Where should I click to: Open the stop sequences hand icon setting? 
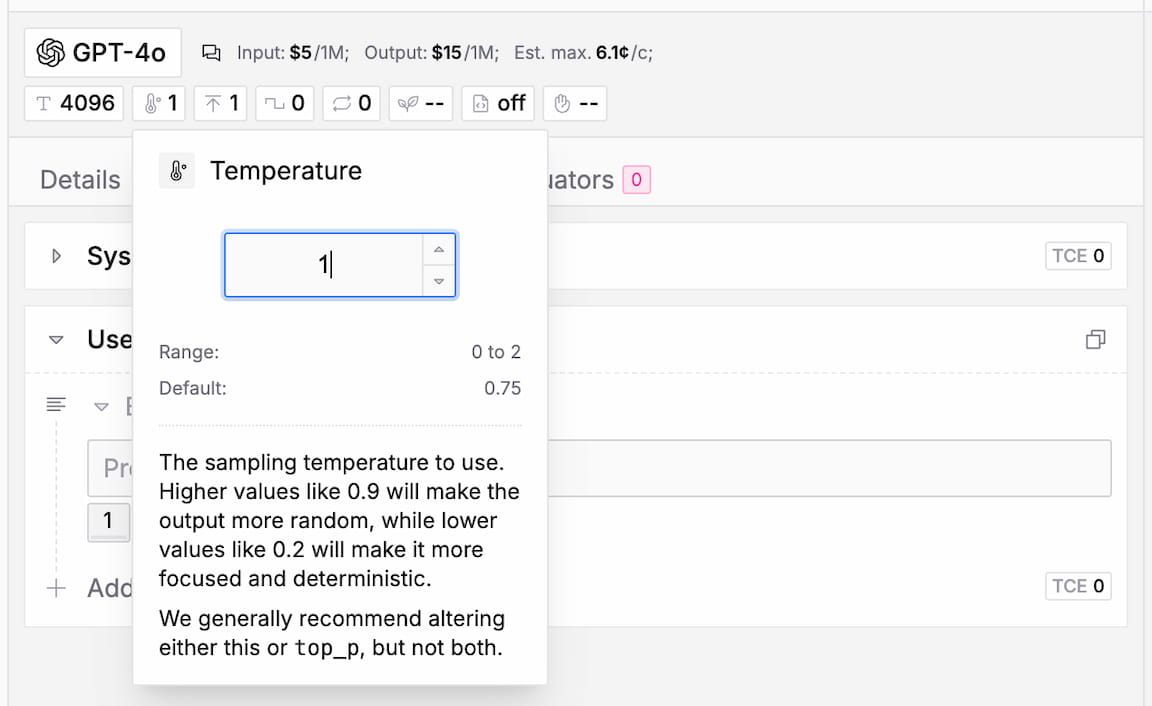[576, 103]
